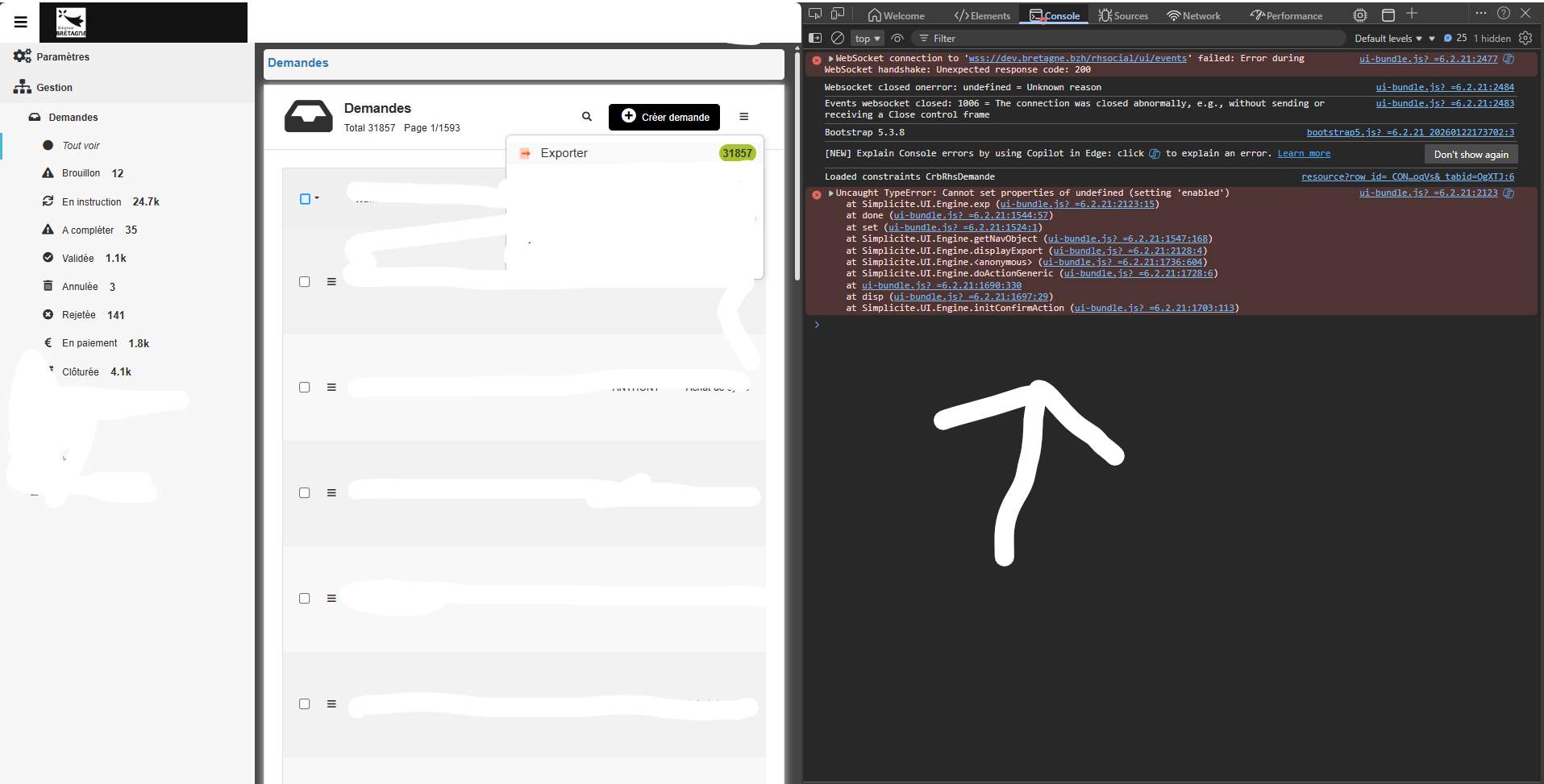Click the console Filter input field
The width and height of the screenshot is (1544, 784).
pyautogui.click(x=1129, y=39)
